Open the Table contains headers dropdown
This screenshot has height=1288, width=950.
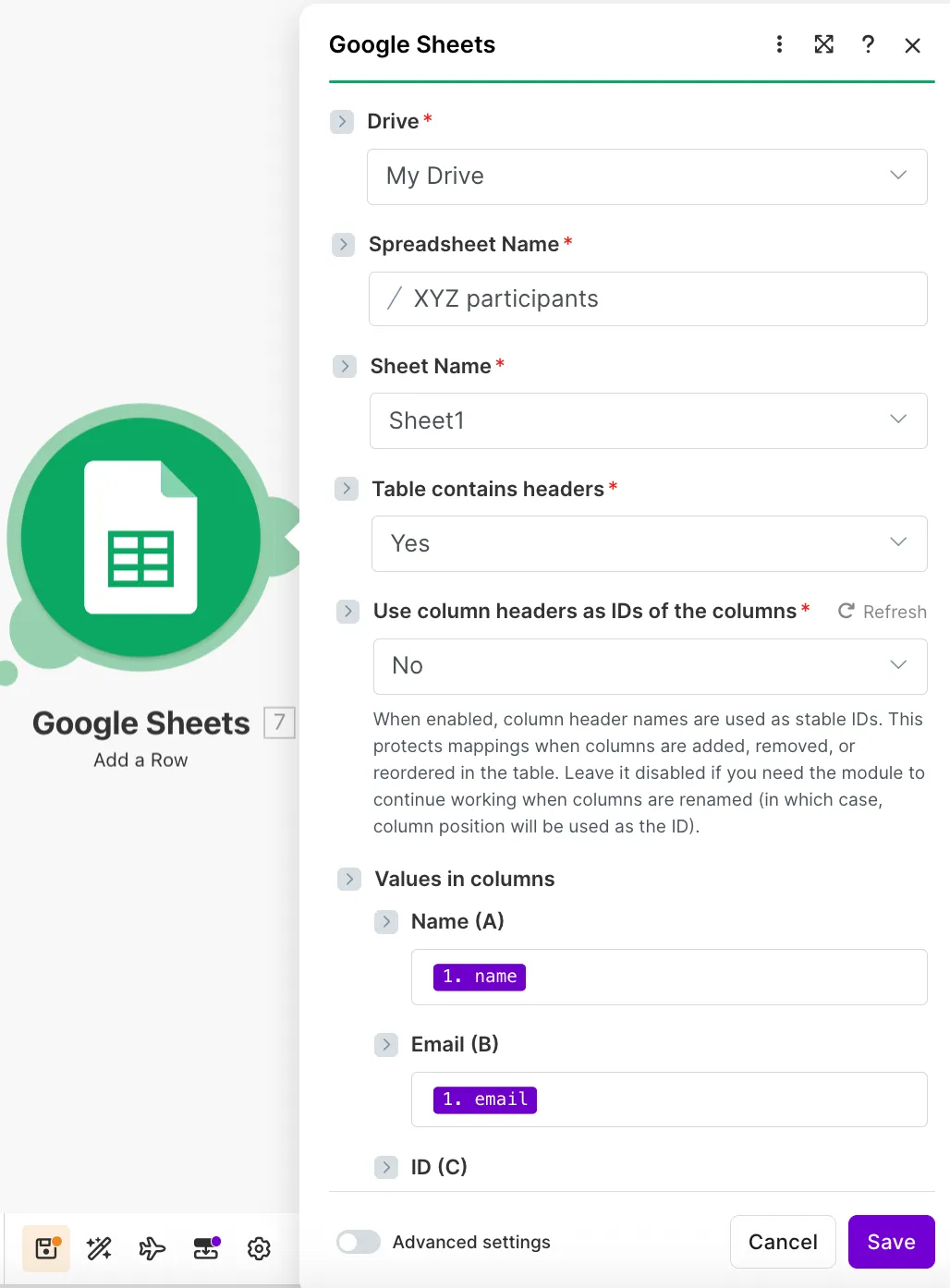pos(650,543)
